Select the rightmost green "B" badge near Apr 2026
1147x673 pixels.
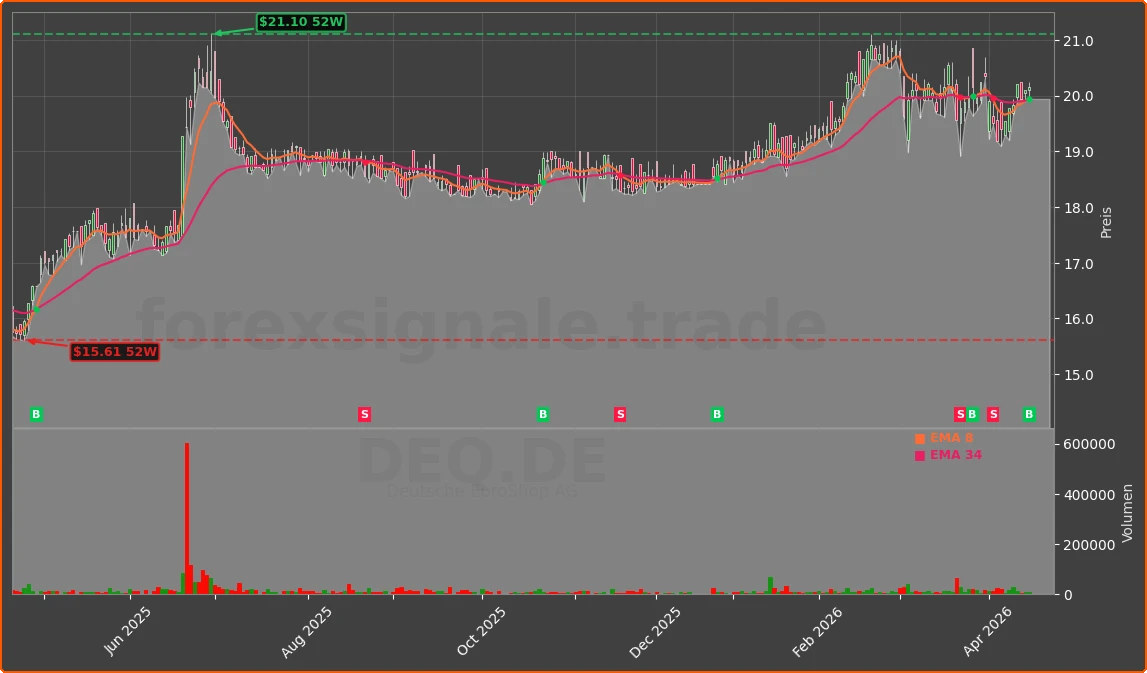[x=1027, y=413]
